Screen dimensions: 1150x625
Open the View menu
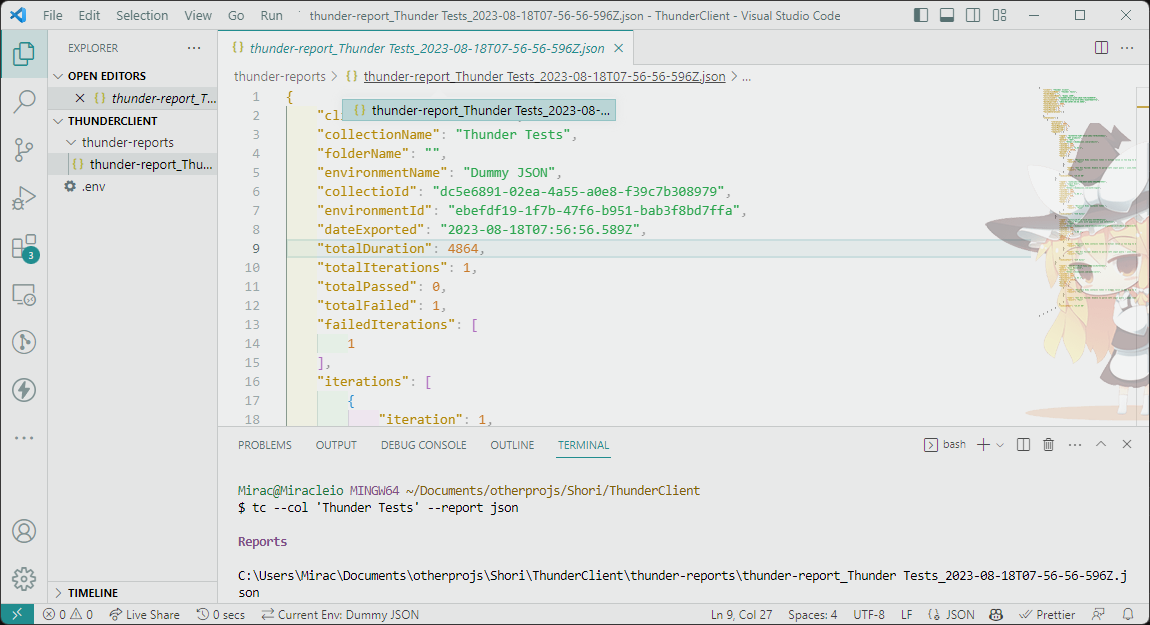coord(198,15)
